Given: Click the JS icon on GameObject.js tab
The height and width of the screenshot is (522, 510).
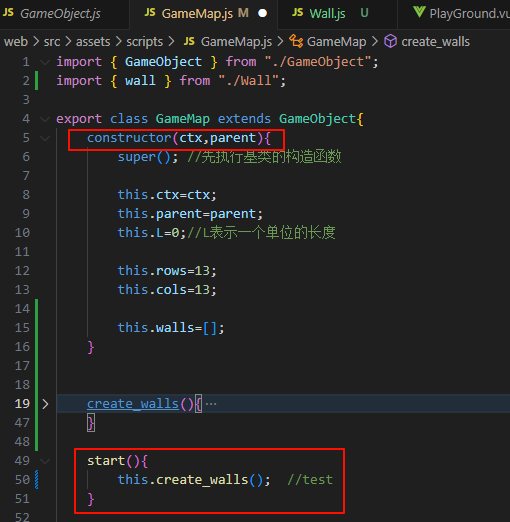Looking at the screenshot, I should point(8,13).
